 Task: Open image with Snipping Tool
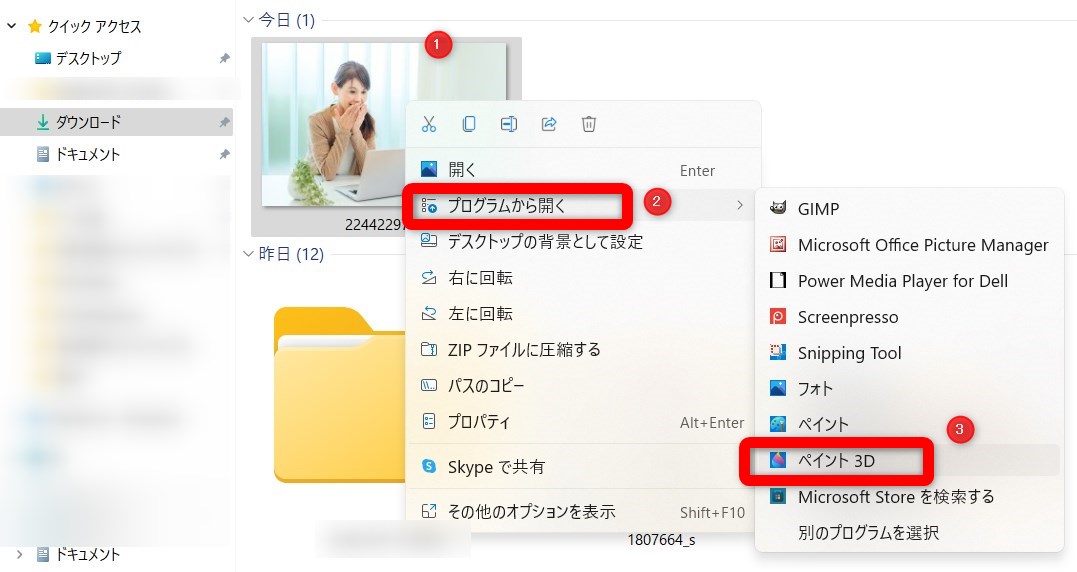coord(849,353)
